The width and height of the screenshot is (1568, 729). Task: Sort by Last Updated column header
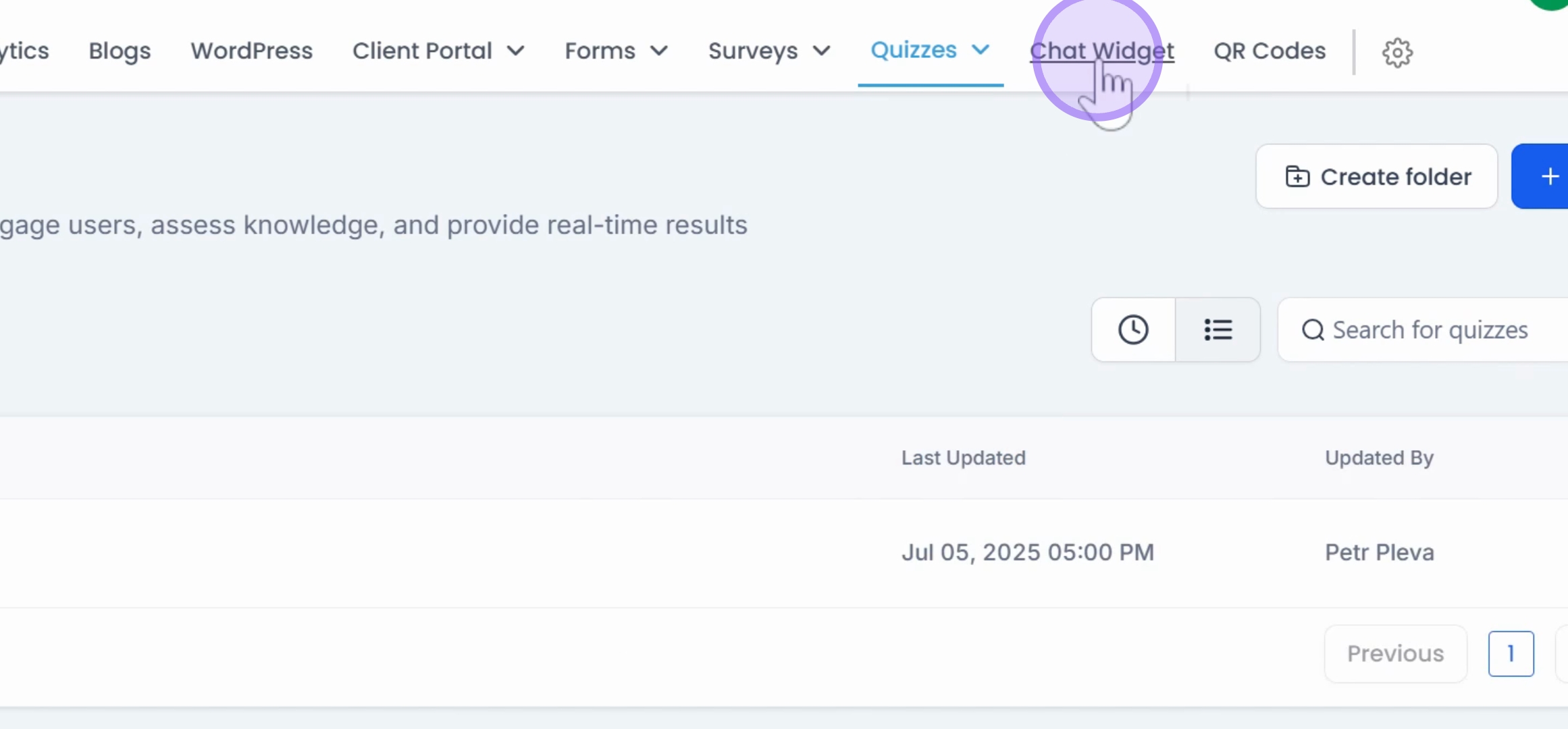click(964, 458)
